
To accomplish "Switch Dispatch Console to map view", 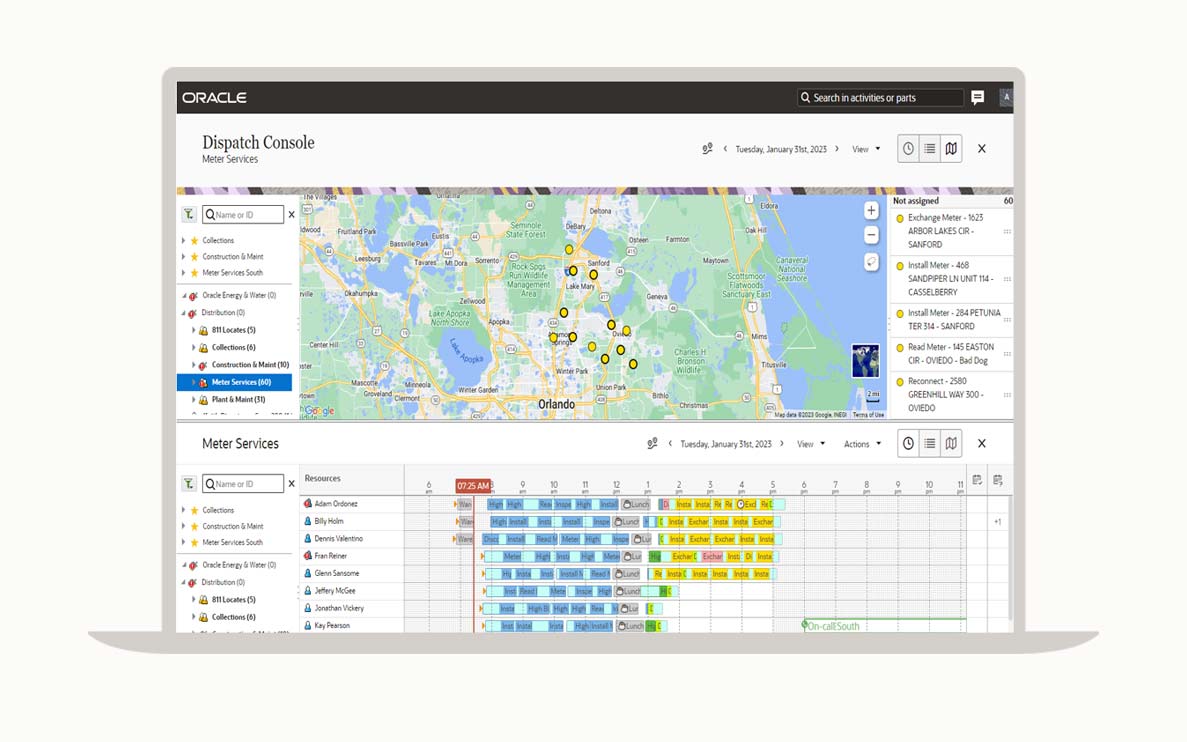I will click(951, 149).
